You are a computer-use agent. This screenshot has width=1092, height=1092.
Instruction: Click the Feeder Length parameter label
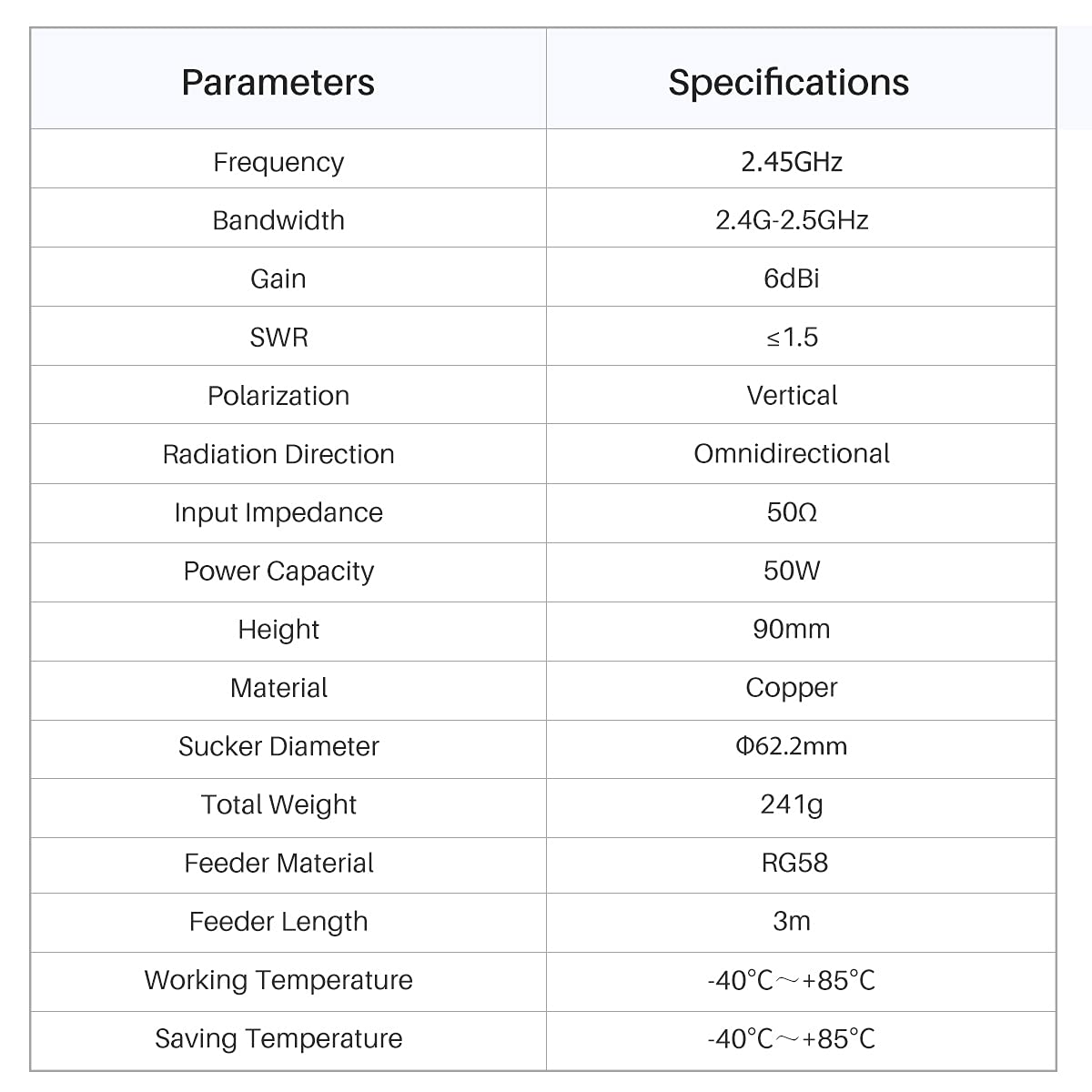pyautogui.click(x=278, y=922)
